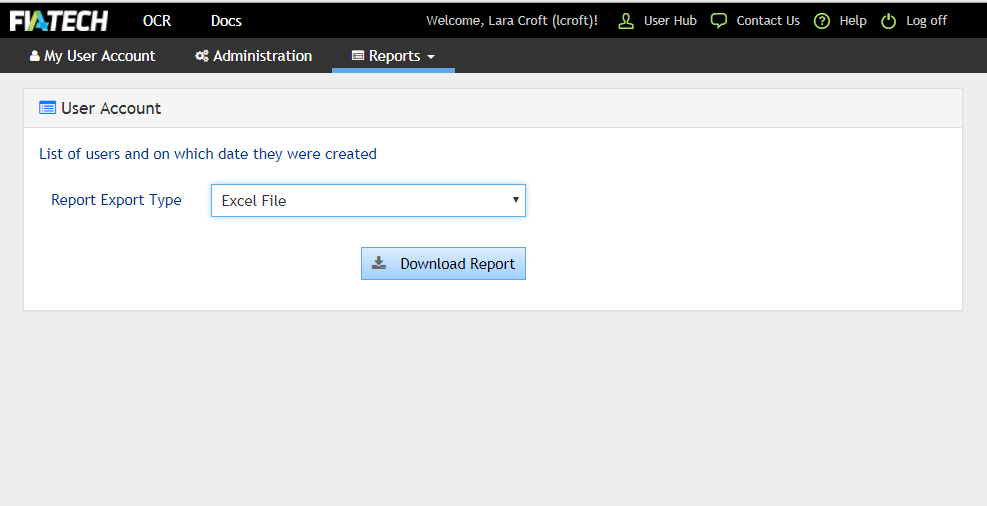Viewport: 987px width, 506px height.
Task: Open the Help link
Action: (x=853, y=21)
